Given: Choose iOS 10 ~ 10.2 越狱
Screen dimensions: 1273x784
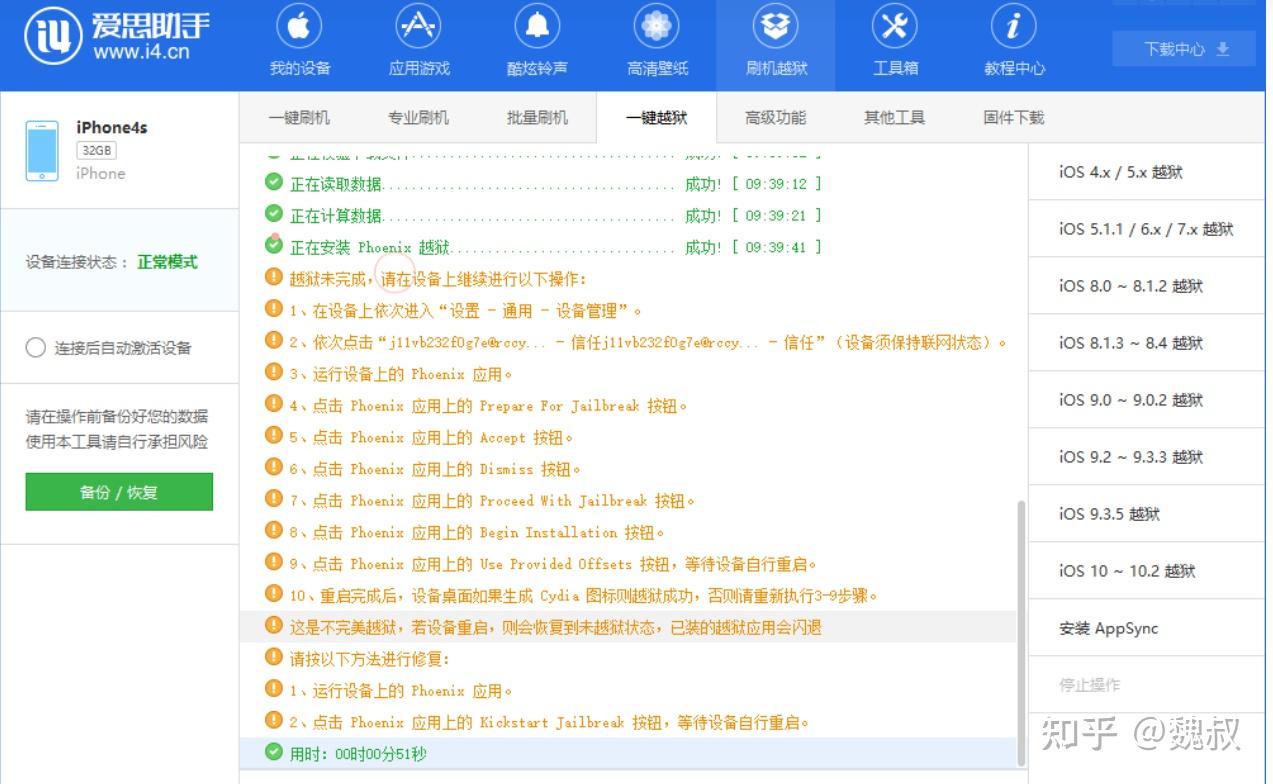Looking at the screenshot, I should coord(1146,571).
